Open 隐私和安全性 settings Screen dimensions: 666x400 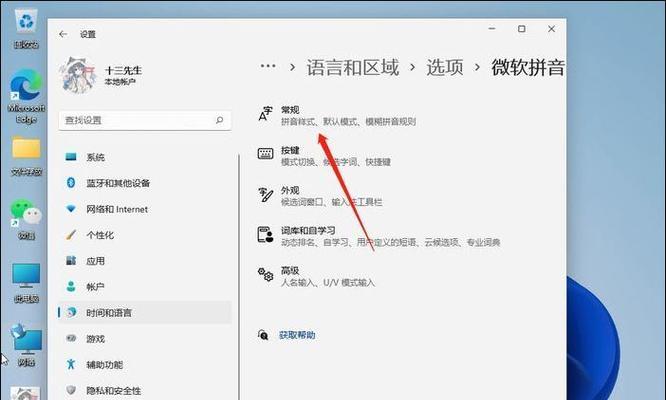pyautogui.click(x=144, y=391)
